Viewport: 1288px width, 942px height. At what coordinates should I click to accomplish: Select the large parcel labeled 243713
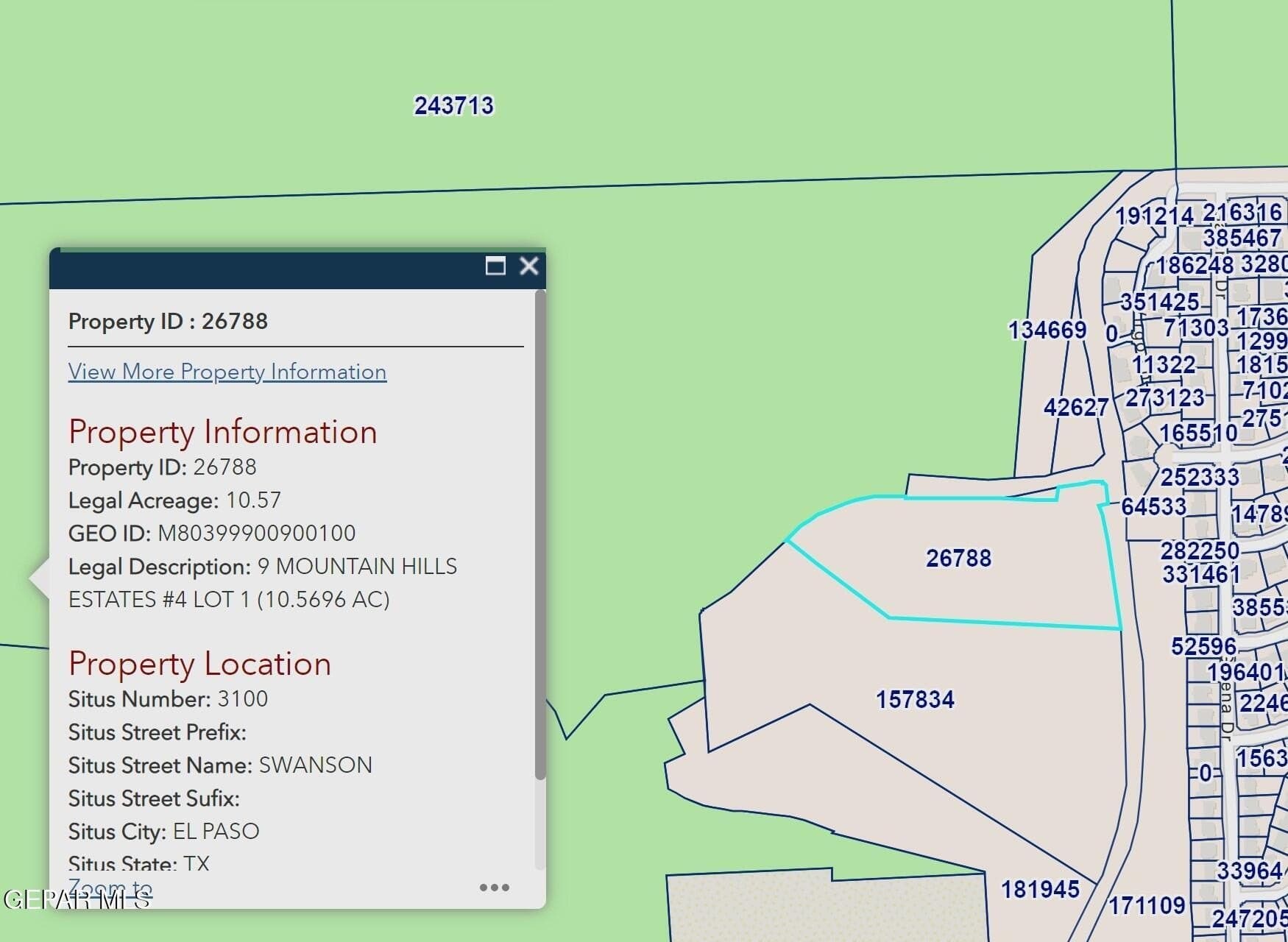(x=455, y=106)
